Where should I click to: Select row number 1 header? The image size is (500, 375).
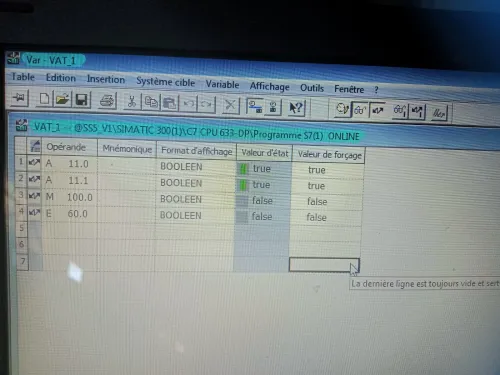[x=21, y=162]
